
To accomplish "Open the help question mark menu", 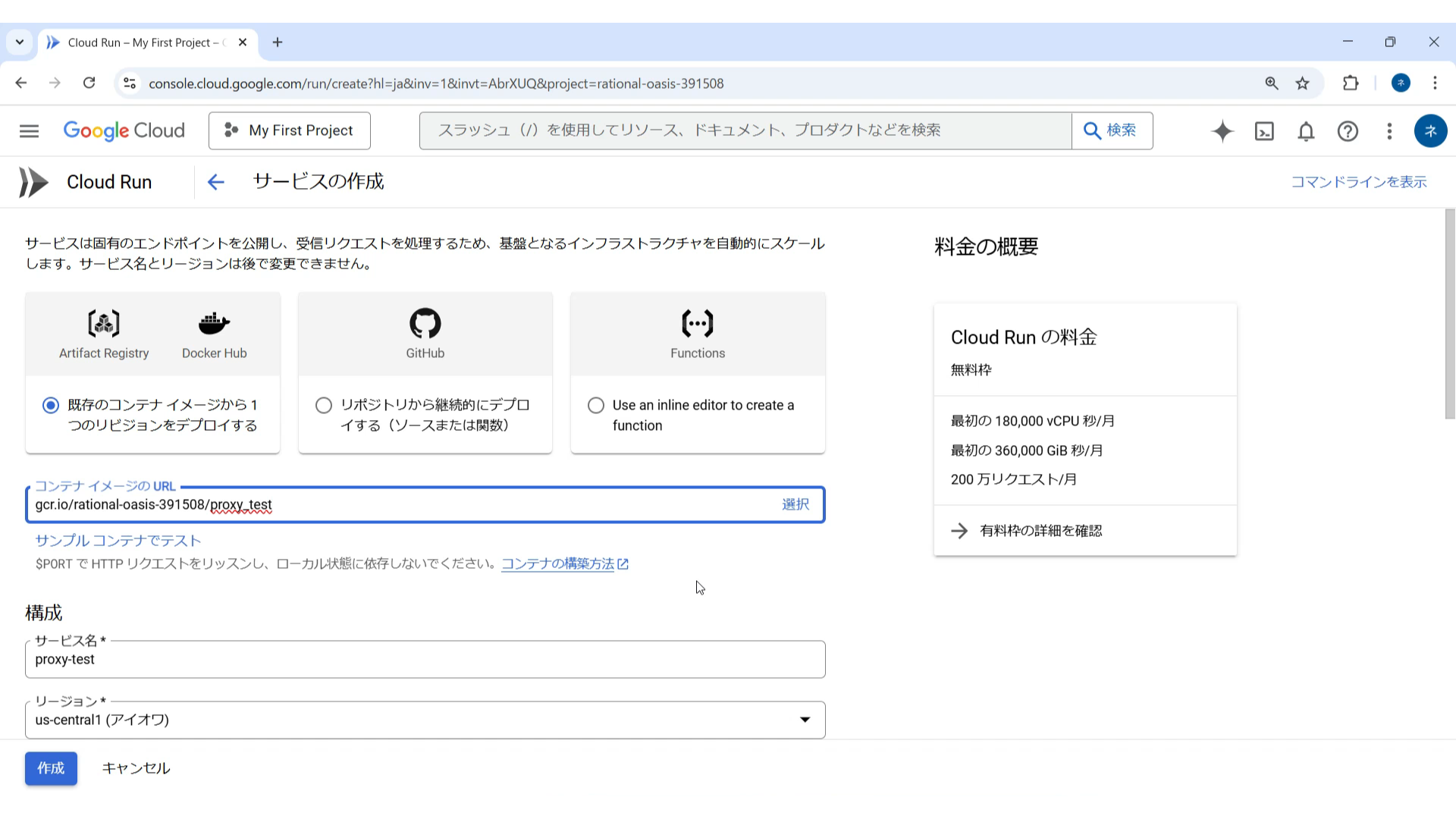I will (x=1348, y=131).
